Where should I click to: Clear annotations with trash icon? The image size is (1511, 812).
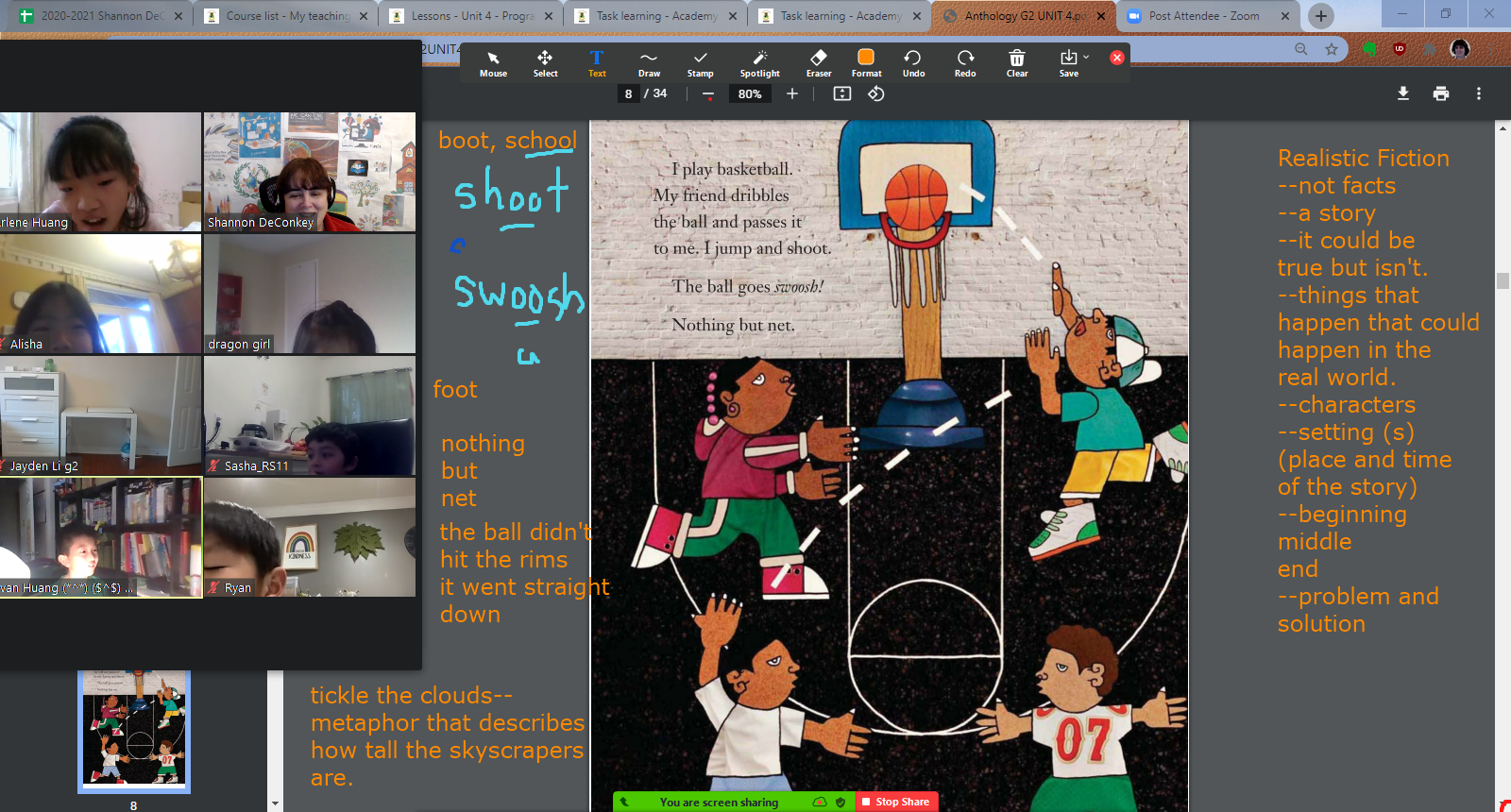[x=1017, y=63]
